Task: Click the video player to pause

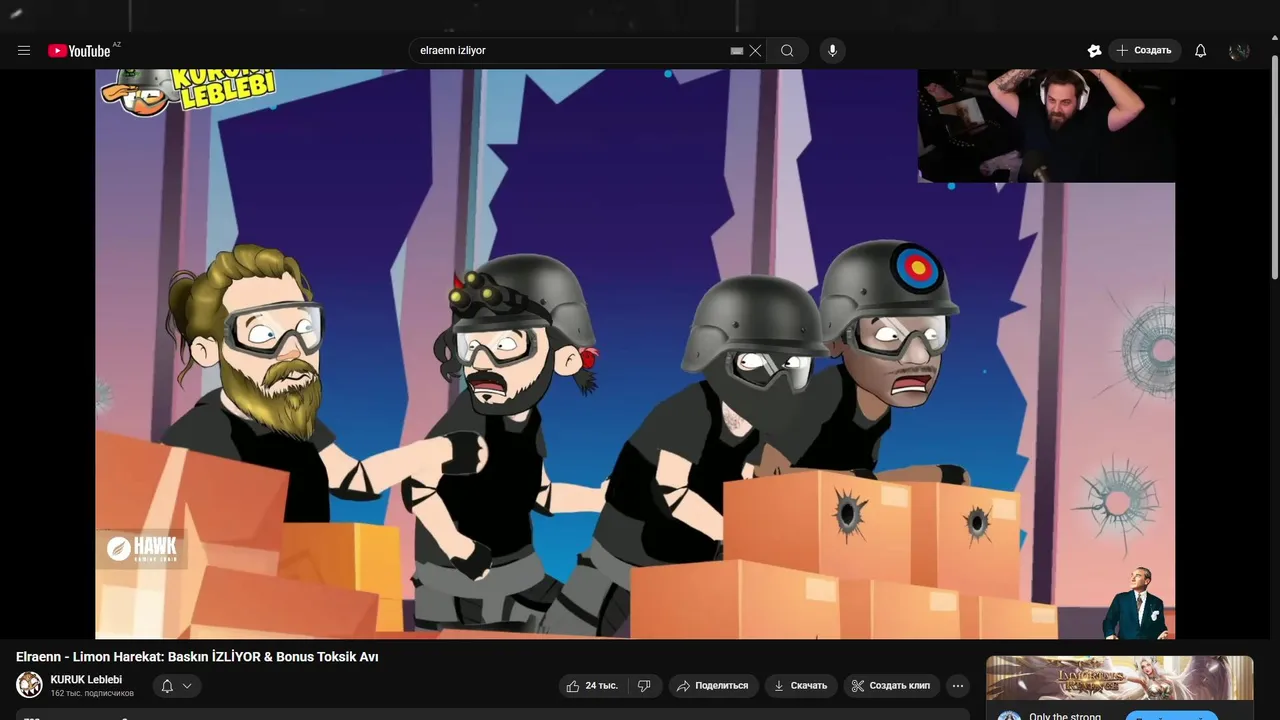Action: pyautogui.click(x=635, y=354)
